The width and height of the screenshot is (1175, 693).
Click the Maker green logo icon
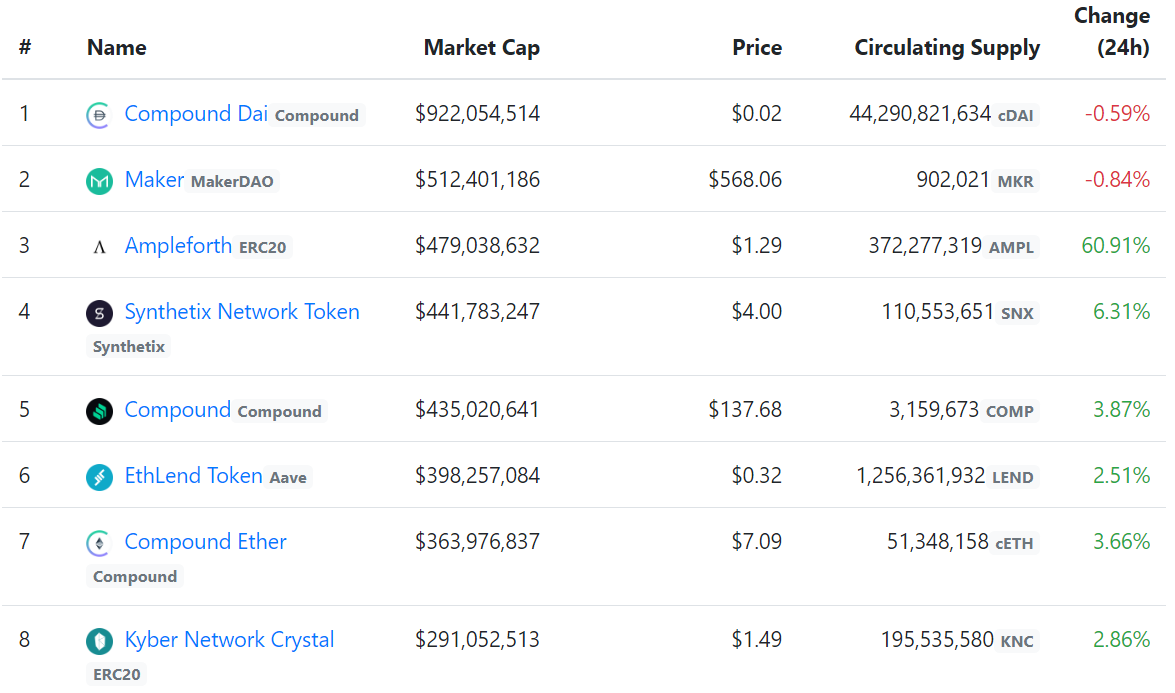99,181
